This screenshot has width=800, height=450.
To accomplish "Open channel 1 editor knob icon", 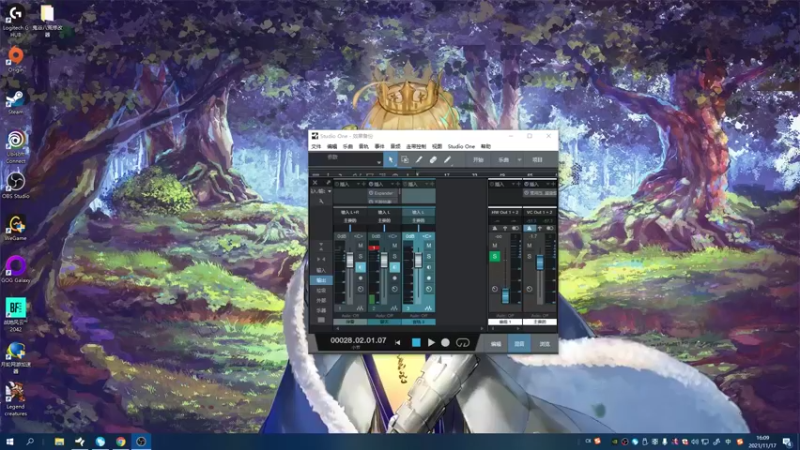I will (x=361, y=289).
